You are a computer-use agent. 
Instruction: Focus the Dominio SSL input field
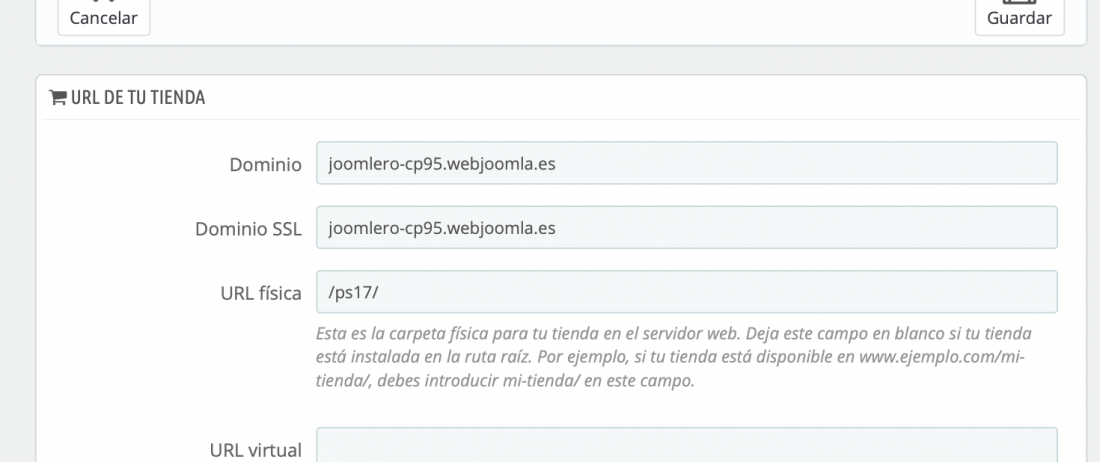pos(687,227)
